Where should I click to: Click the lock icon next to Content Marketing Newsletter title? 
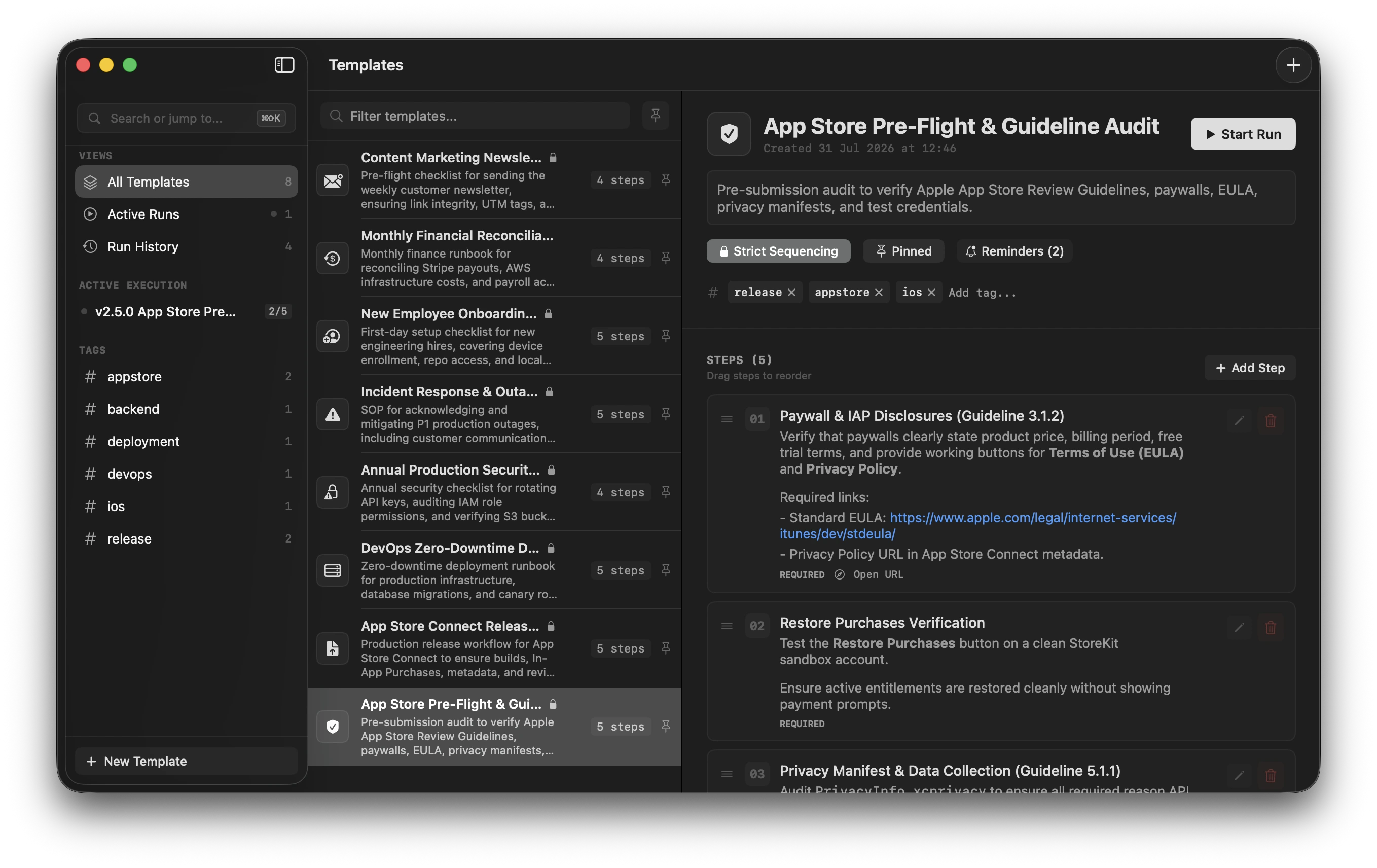pos(553,157)
